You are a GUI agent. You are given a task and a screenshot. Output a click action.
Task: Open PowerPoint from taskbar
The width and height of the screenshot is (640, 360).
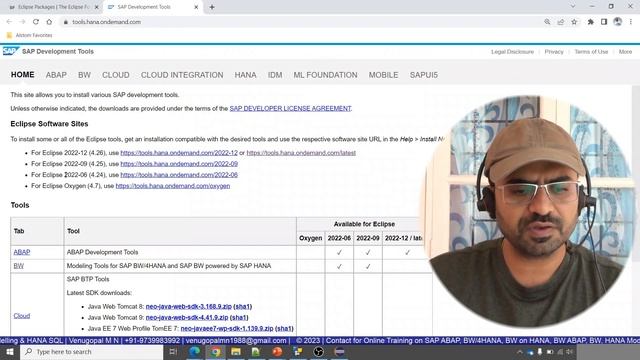[x=277, y=351]
